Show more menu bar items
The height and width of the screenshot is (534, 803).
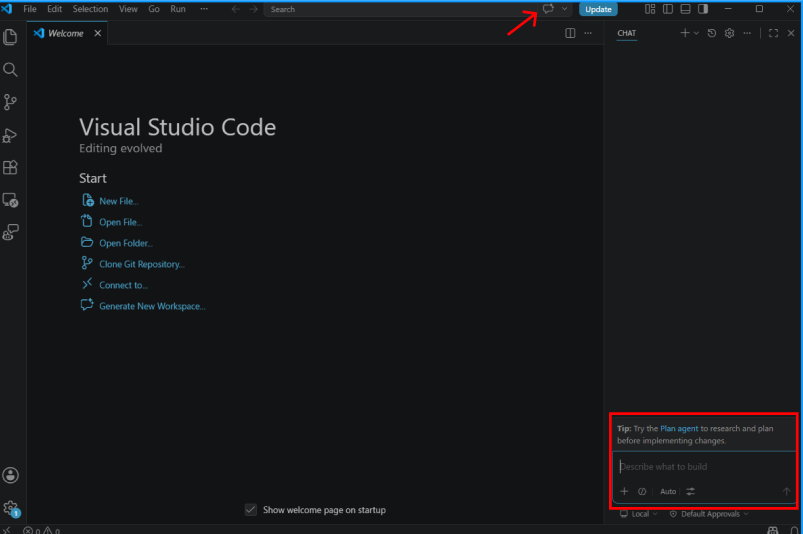[x=204, y=9]
